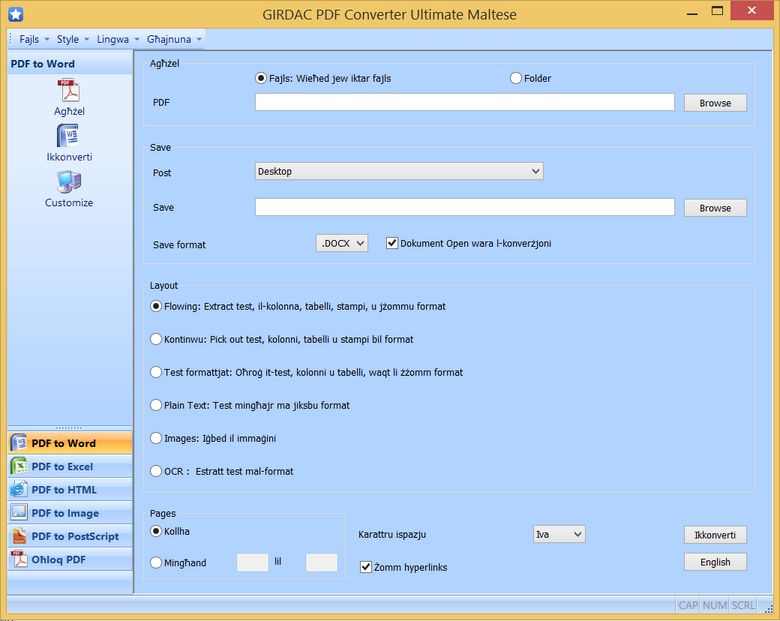780x621 pixels.
Task: Click the Mingħand start page field
Action: coord(252,562)
